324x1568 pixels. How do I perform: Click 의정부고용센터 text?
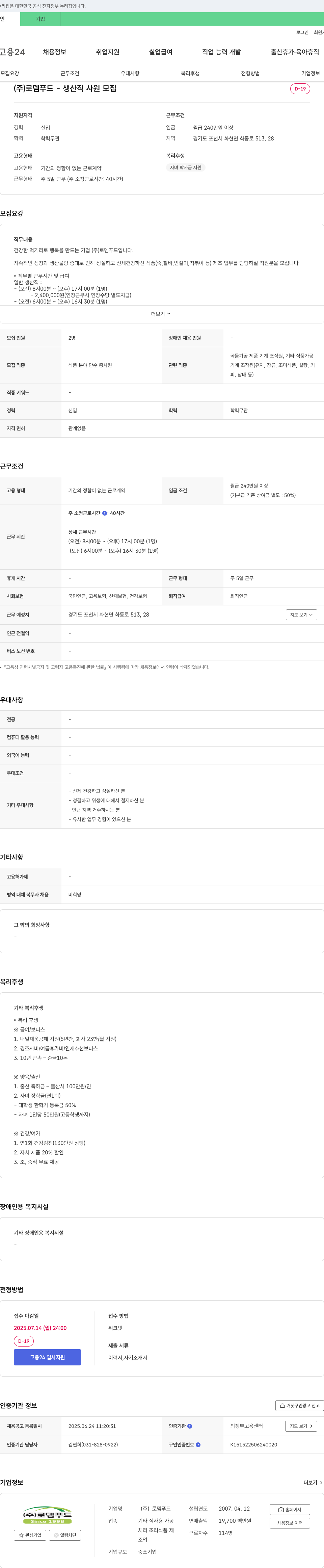point(246,1426)
